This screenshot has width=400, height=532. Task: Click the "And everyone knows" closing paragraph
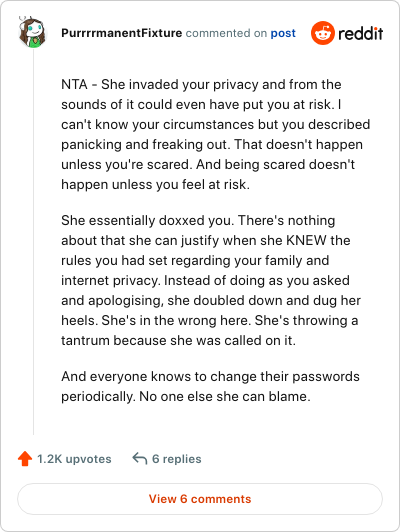210,386
